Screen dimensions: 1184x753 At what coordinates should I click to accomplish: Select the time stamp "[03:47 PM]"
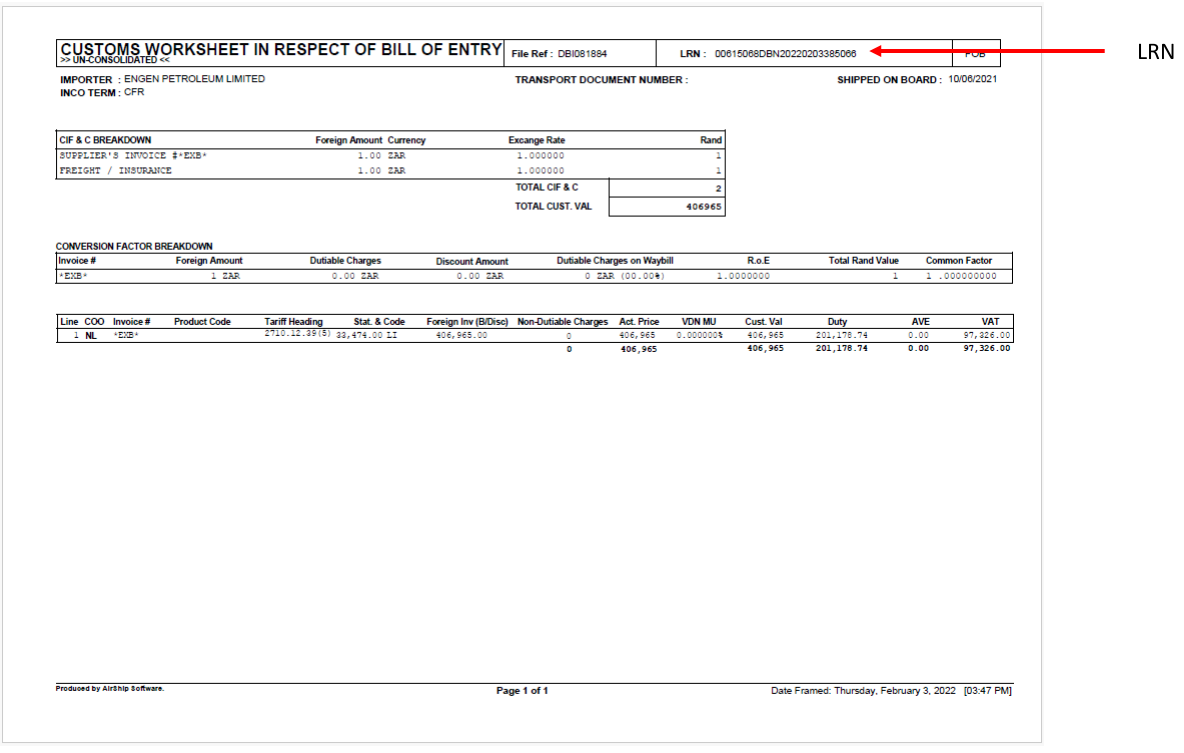pyautogui.click(x=988, y=690)
